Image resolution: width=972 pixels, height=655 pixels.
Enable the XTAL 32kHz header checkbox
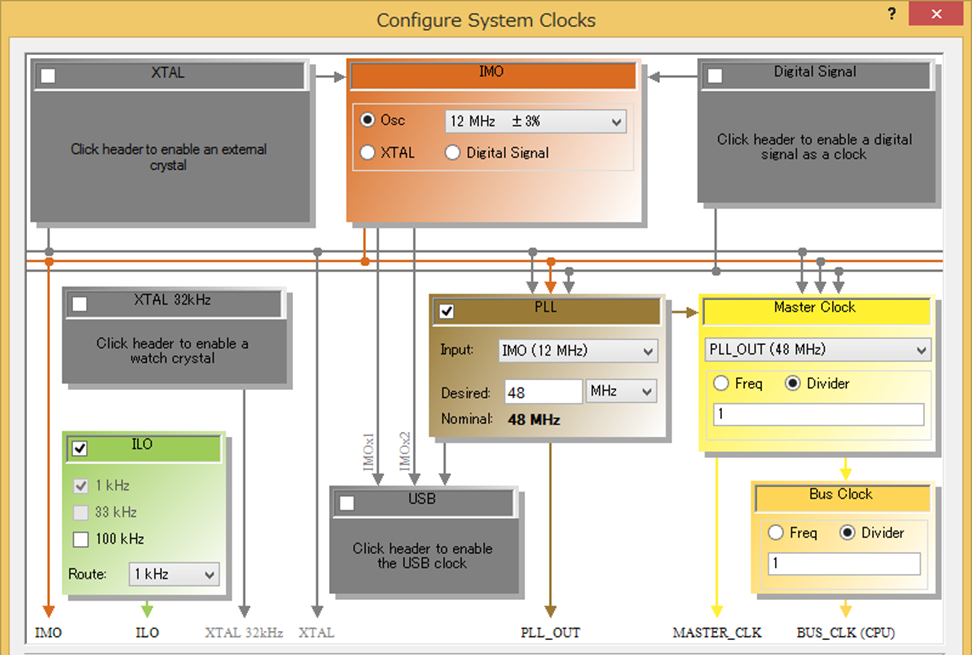click(x=80, y=304)
